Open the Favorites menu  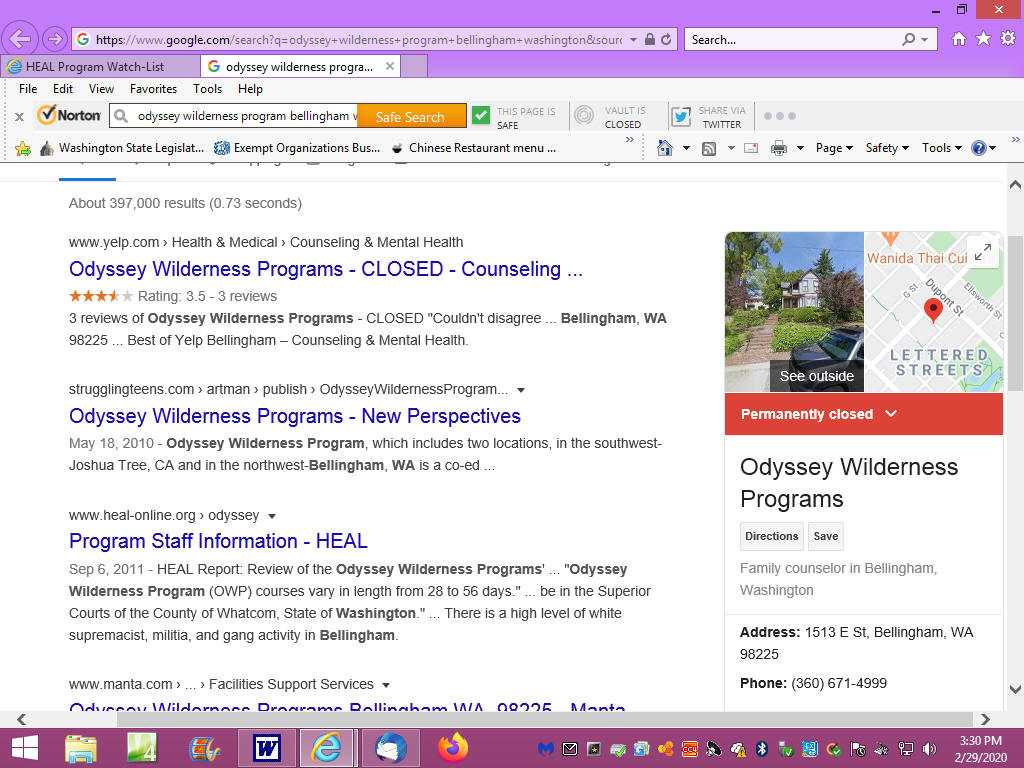click(153, 89)
